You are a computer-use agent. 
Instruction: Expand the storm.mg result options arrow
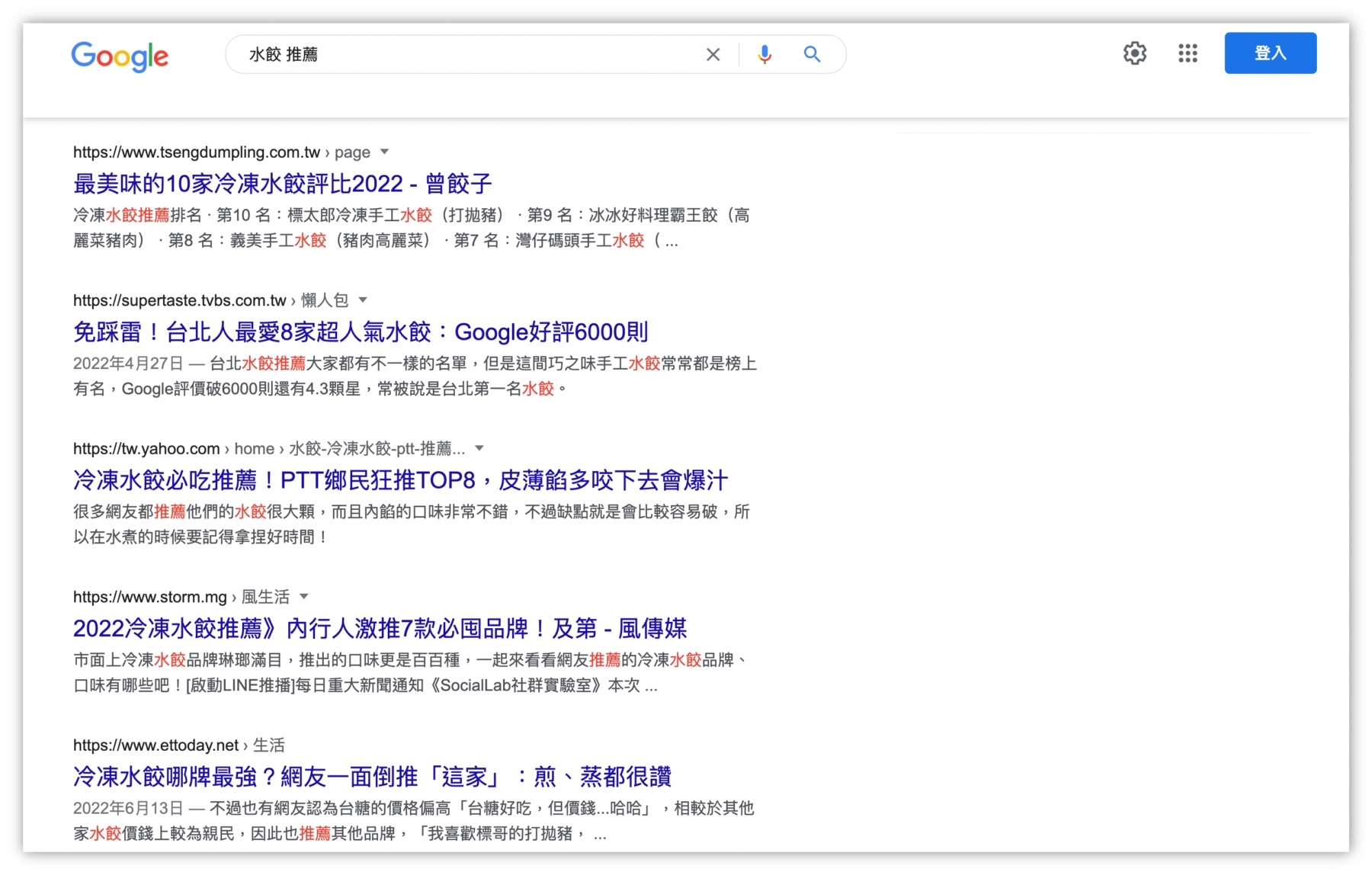(304, 596)
